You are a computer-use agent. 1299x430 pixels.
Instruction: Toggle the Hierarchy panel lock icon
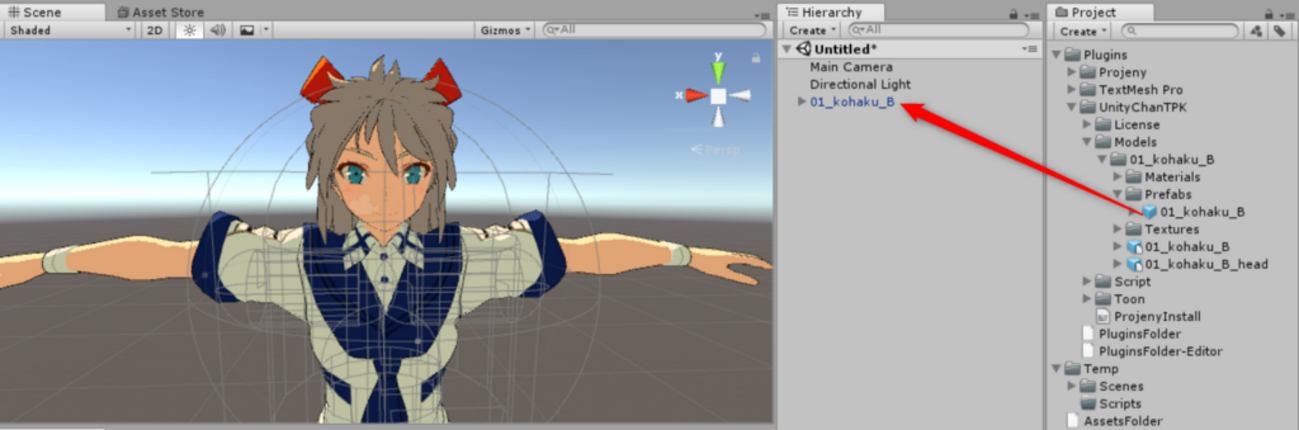[1015, 14]
